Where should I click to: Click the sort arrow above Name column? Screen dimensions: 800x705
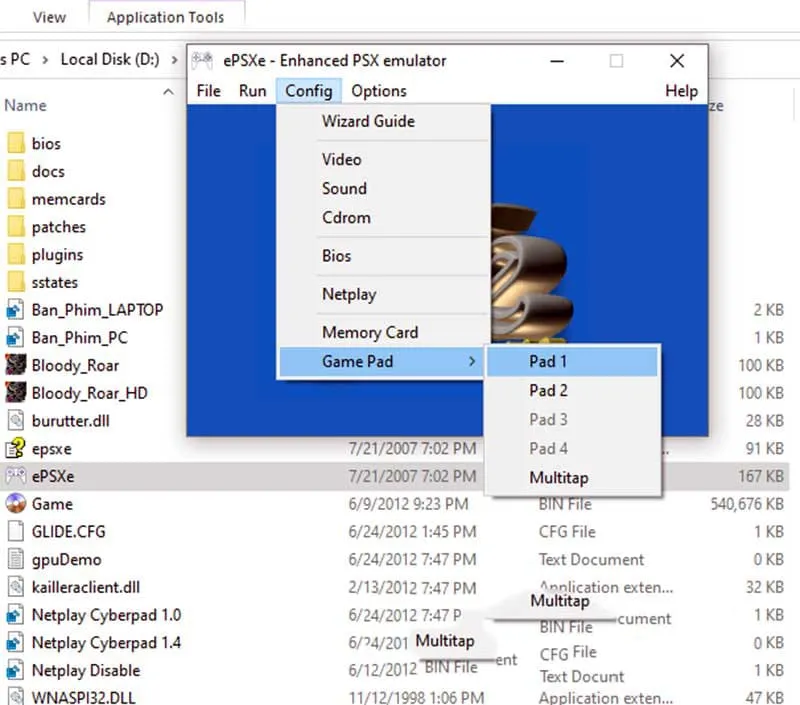(168, 92)
